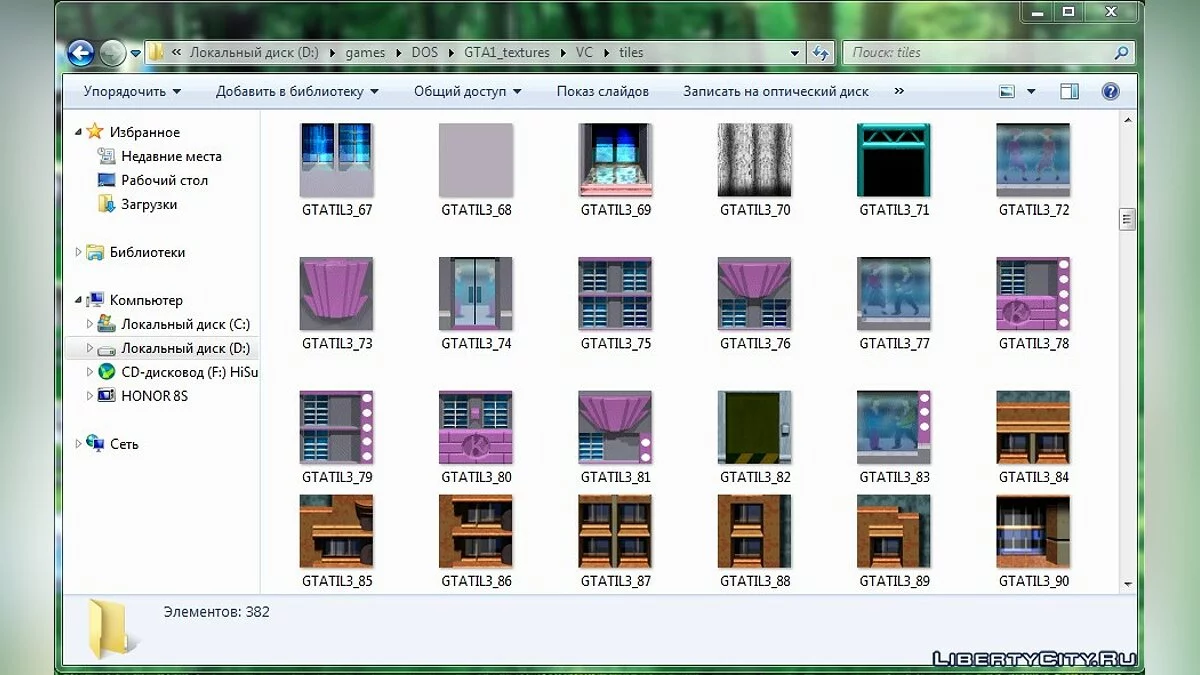1200x675 pixels.
Task: Select the Рабочий стол shortcut in Favorites
Action: tap(164, 180)
